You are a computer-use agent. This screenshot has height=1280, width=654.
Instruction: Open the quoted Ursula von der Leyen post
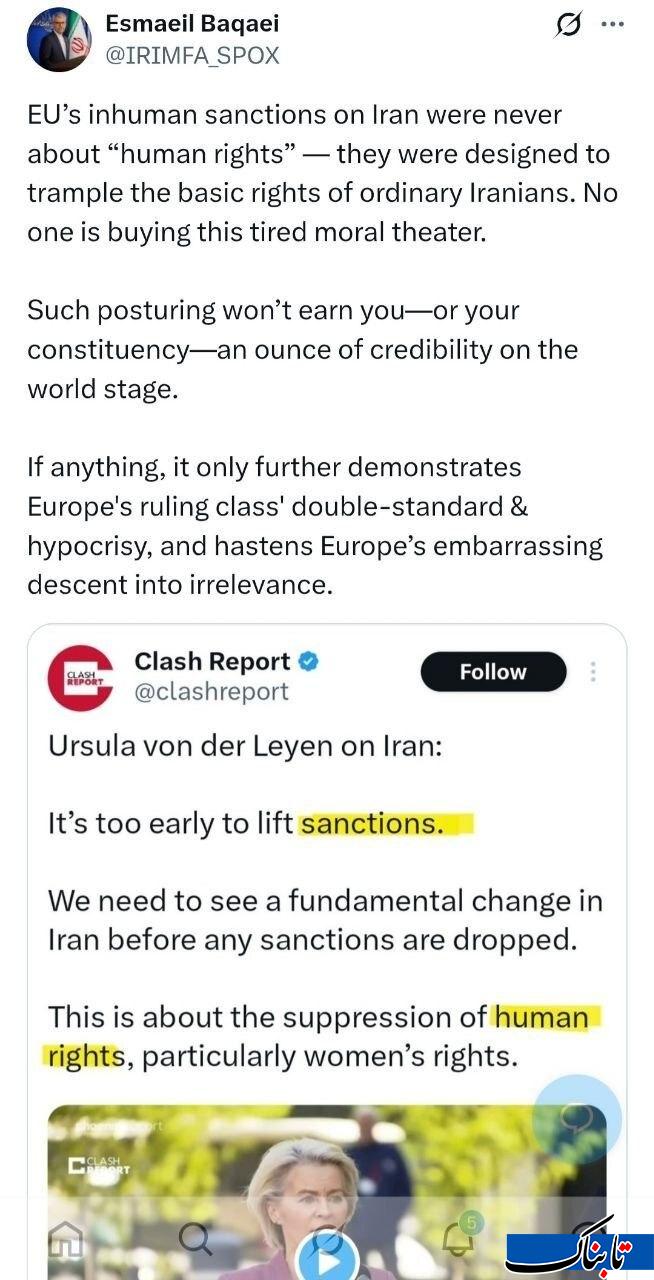(326, 900)
